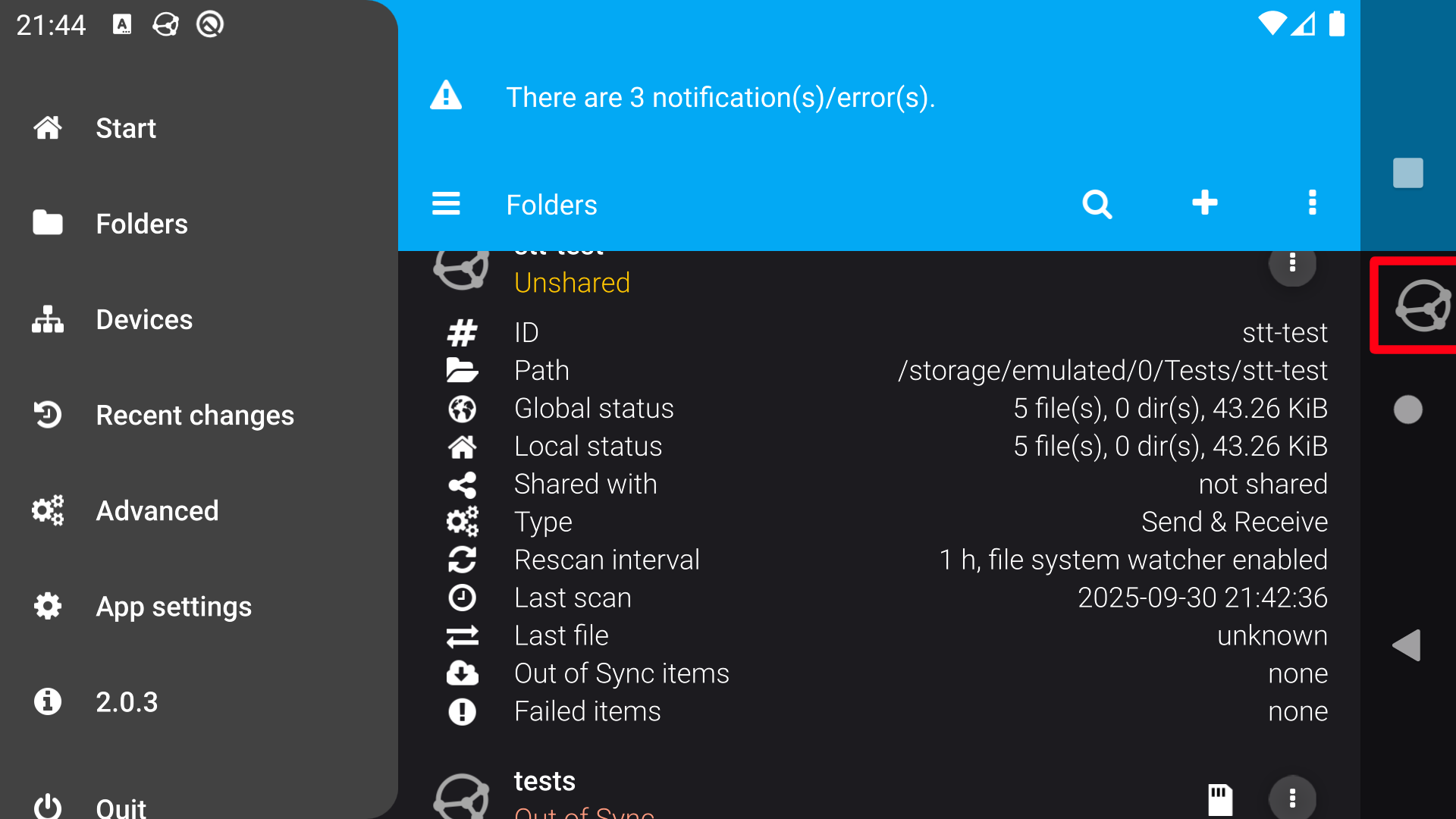
Task: Tap version 2.0.3 info entry
Action: [x=127, y=701]
